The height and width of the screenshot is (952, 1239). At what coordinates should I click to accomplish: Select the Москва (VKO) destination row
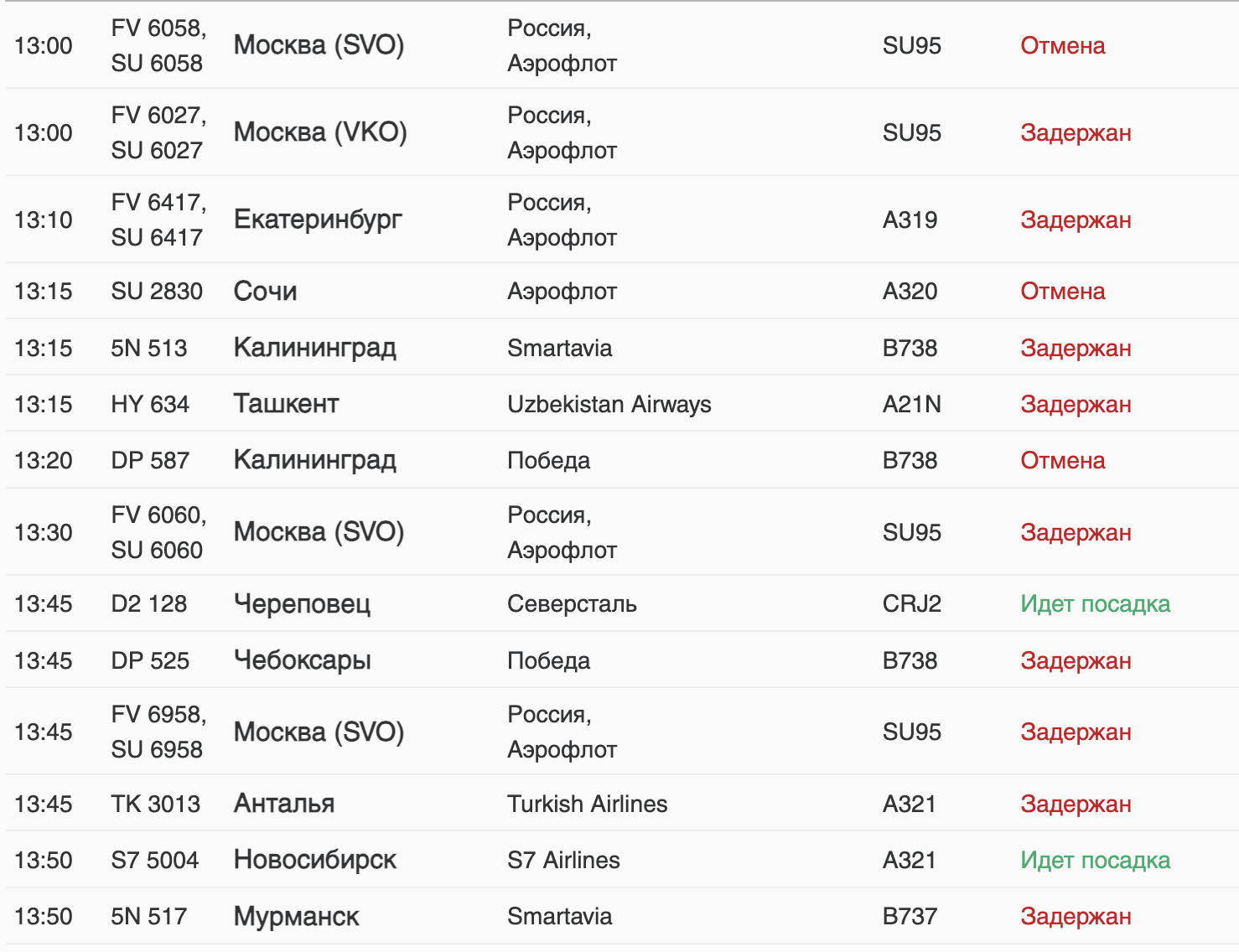[x=622, y=132]
